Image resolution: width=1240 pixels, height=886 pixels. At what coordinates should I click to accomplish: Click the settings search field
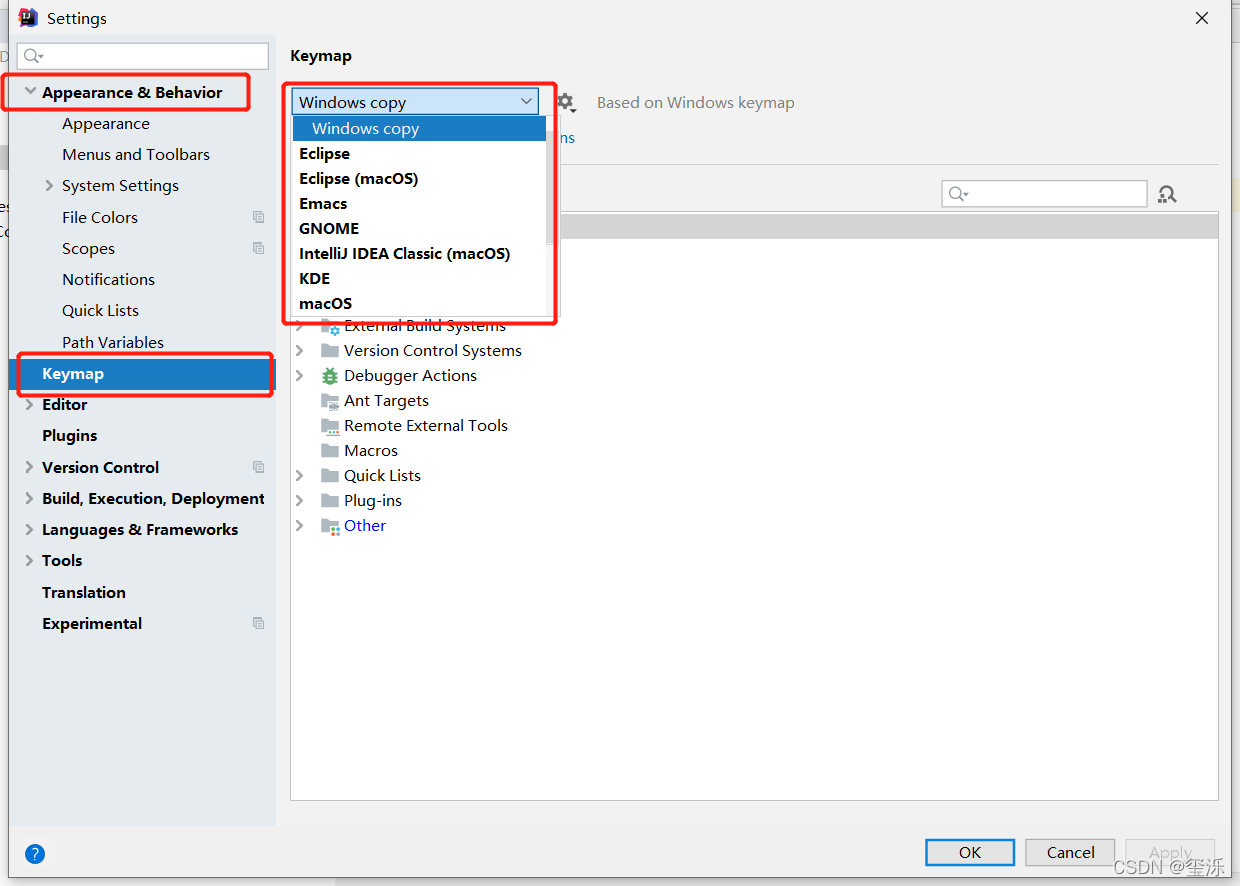pos(143,56)
